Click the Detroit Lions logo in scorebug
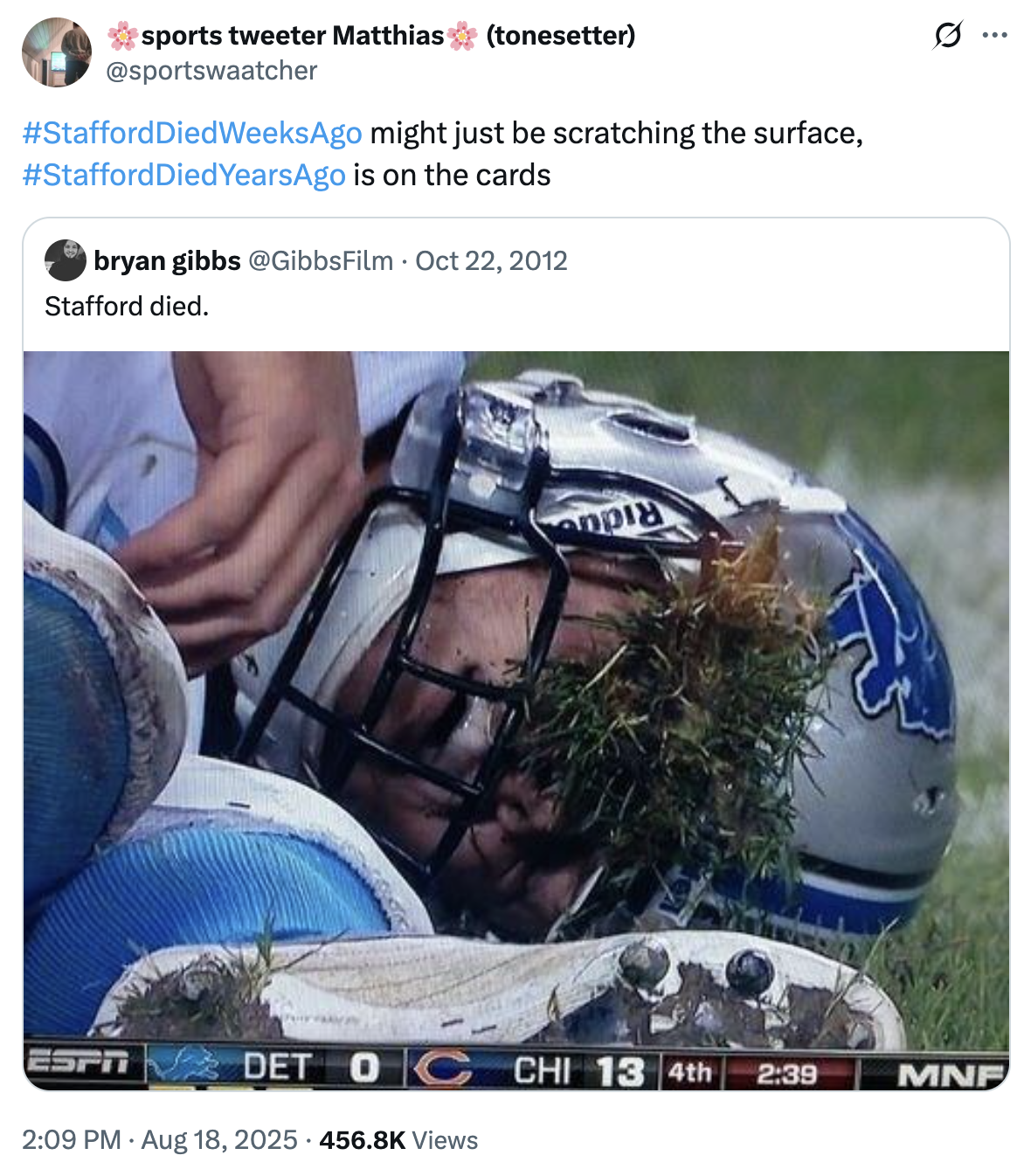 [182, 1065]
